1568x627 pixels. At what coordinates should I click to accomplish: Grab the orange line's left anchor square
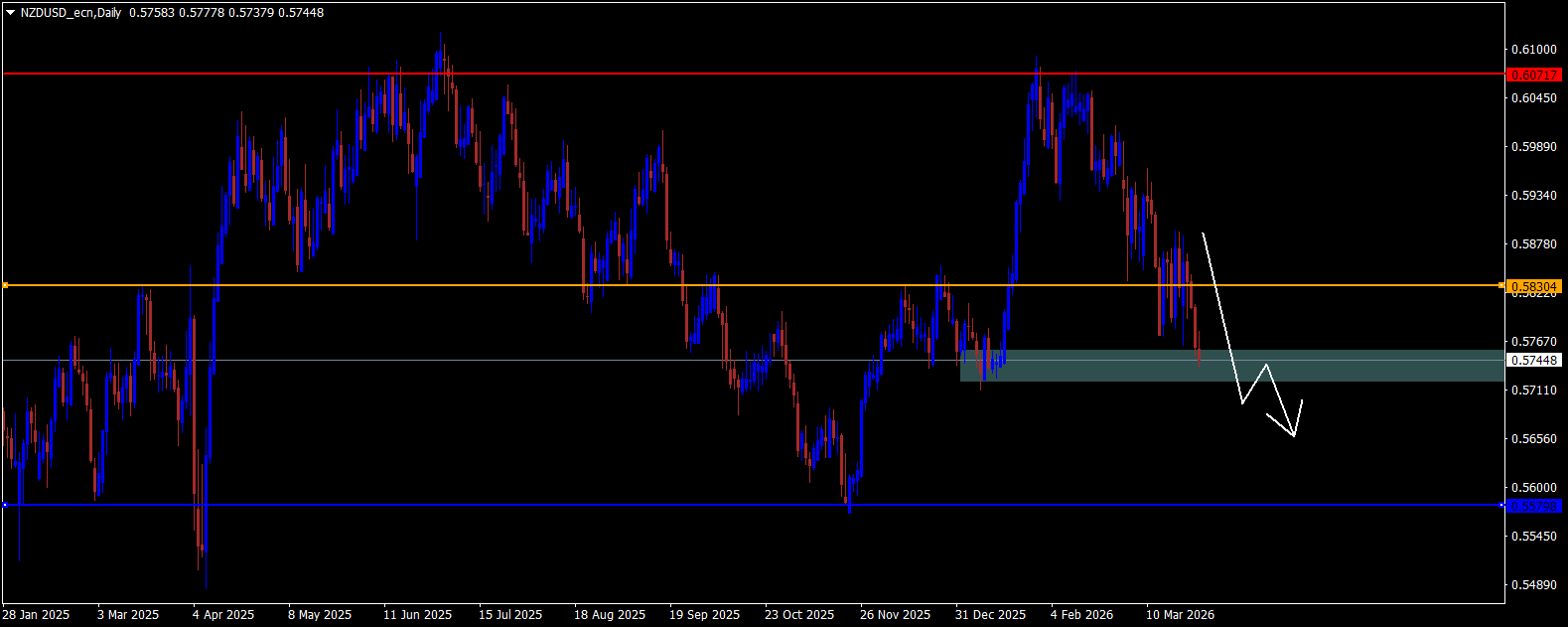[5, 286]
